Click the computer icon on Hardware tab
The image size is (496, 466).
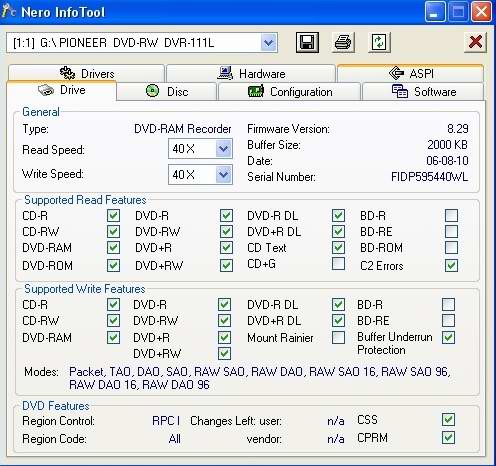tap(225, 73)
